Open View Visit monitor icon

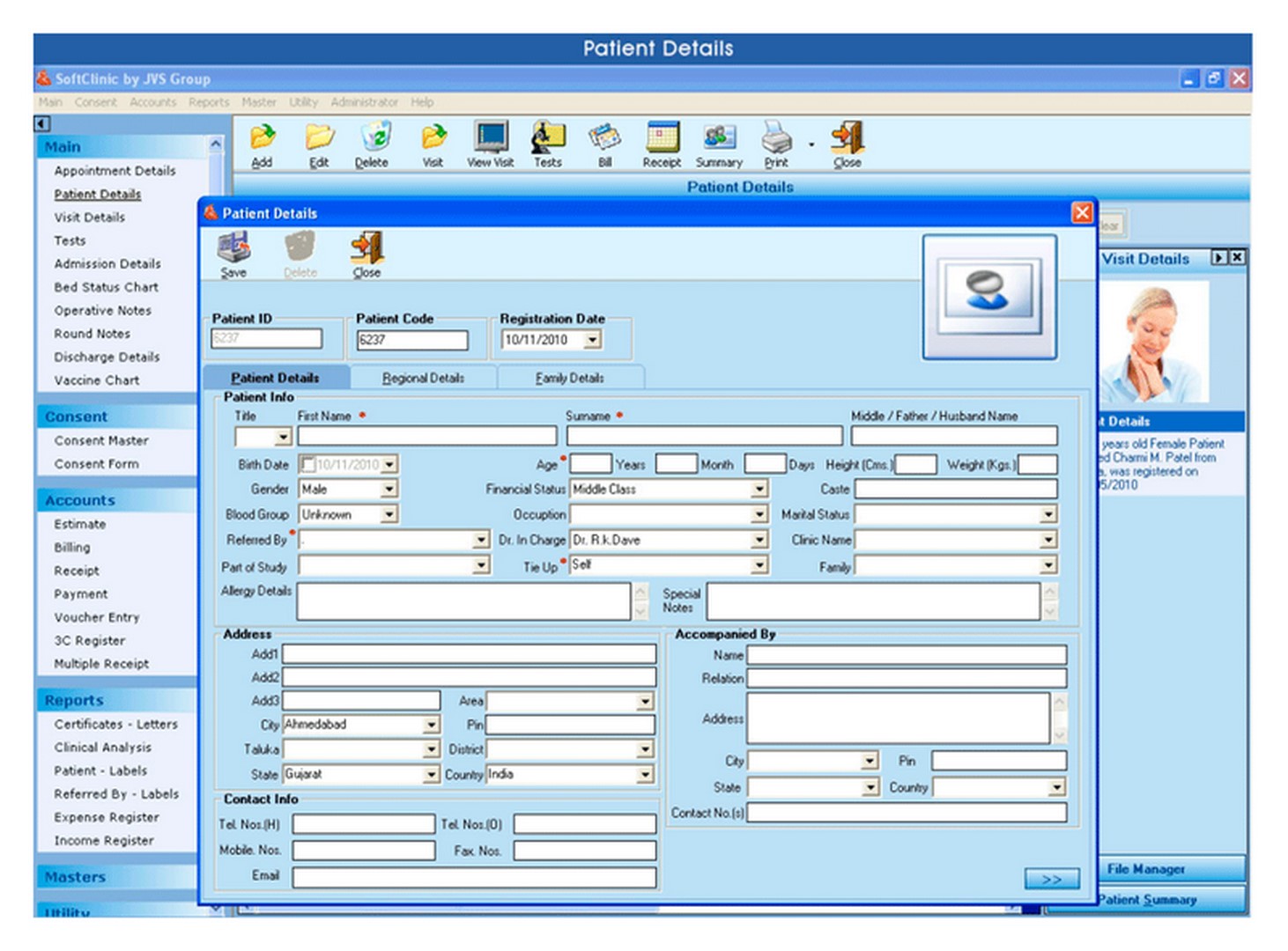pos(490,139)
